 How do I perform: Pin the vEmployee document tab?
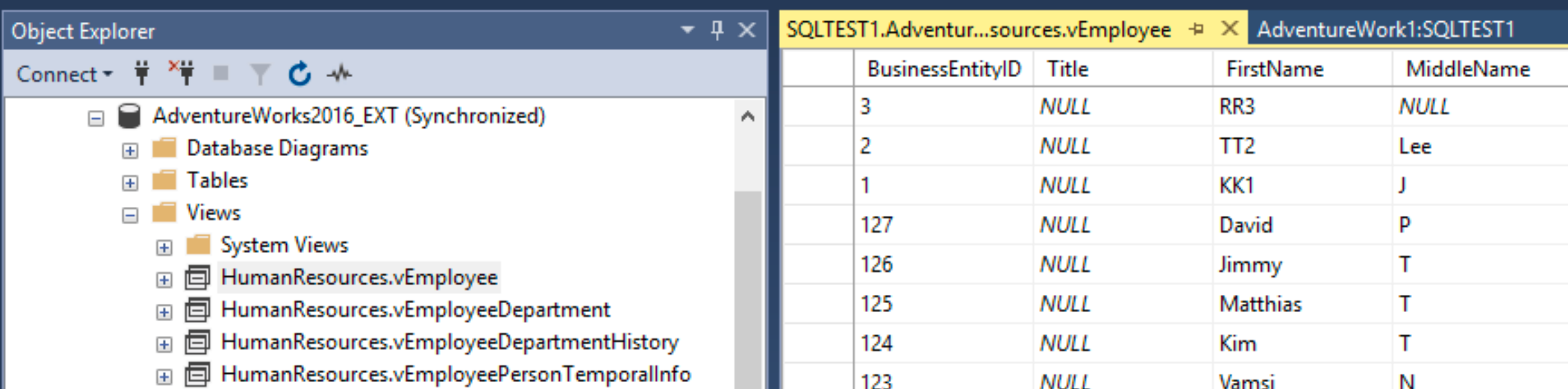(x=1197, y=30)
